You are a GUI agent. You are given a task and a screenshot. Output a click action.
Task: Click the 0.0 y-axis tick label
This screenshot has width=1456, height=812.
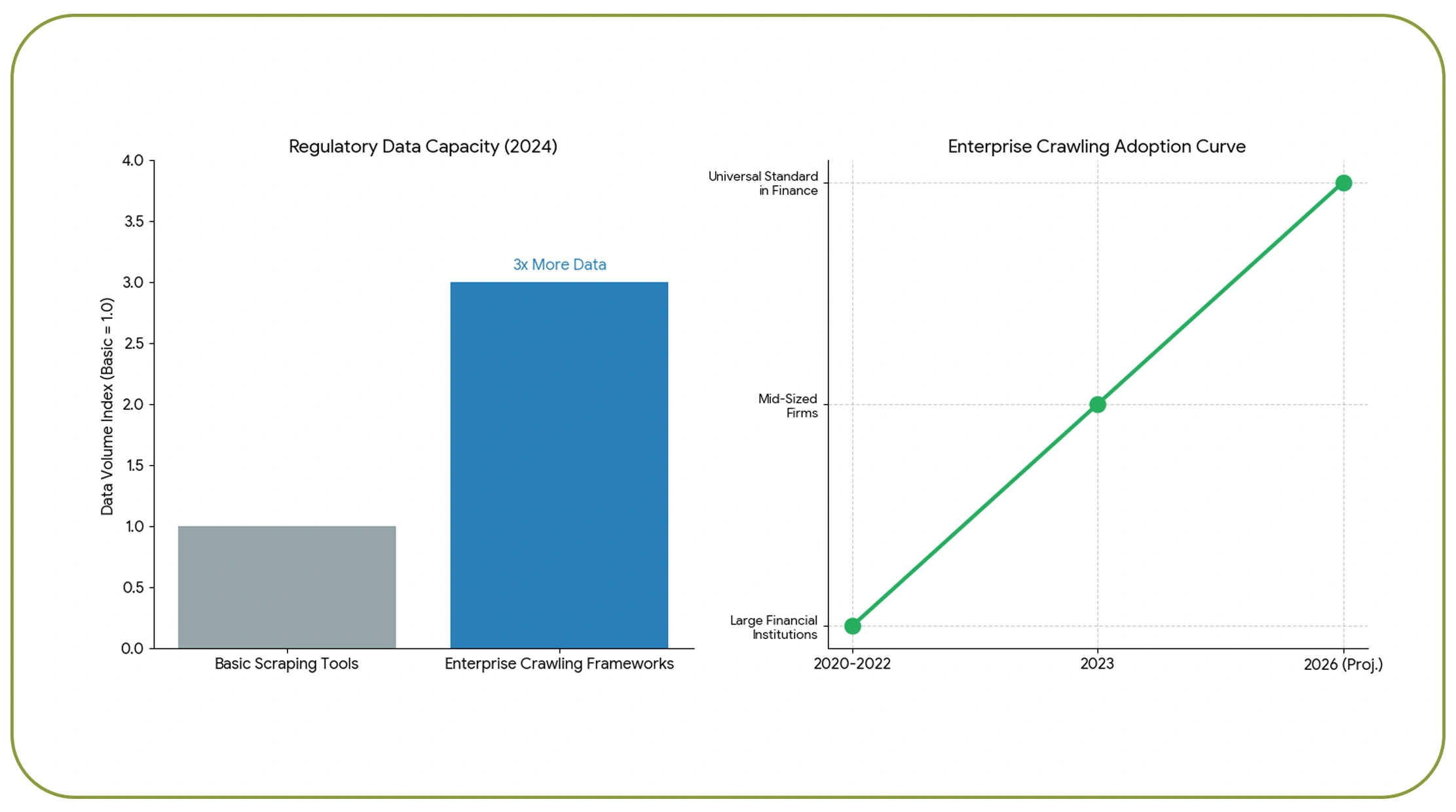point(132,648)
